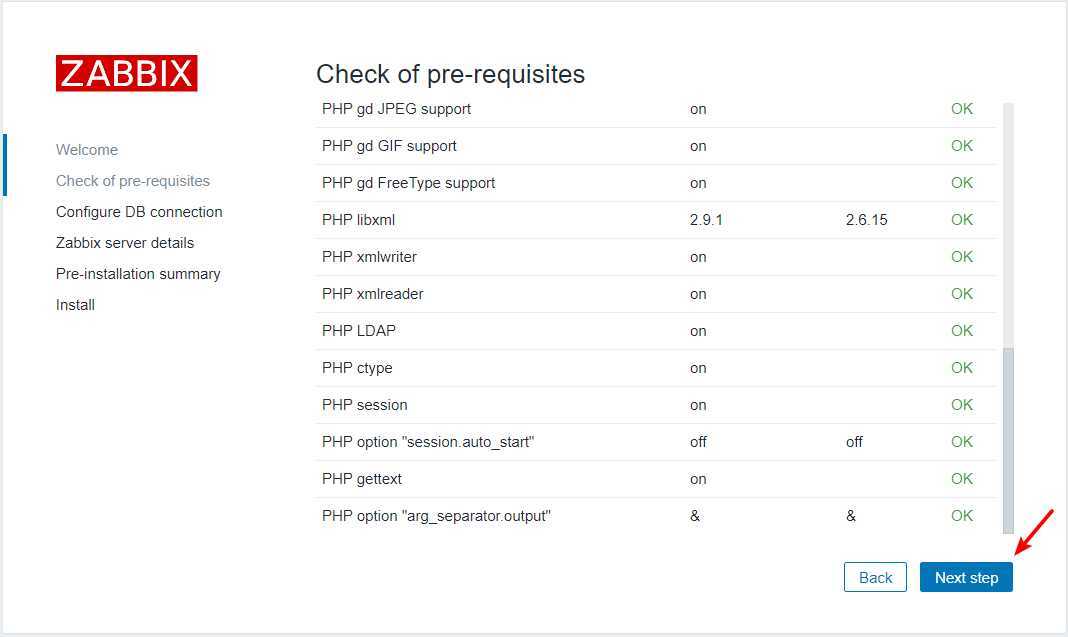Viewport: 1068px width, 637px height.
Task: Open Configure DB connection step
Action: 139,212
